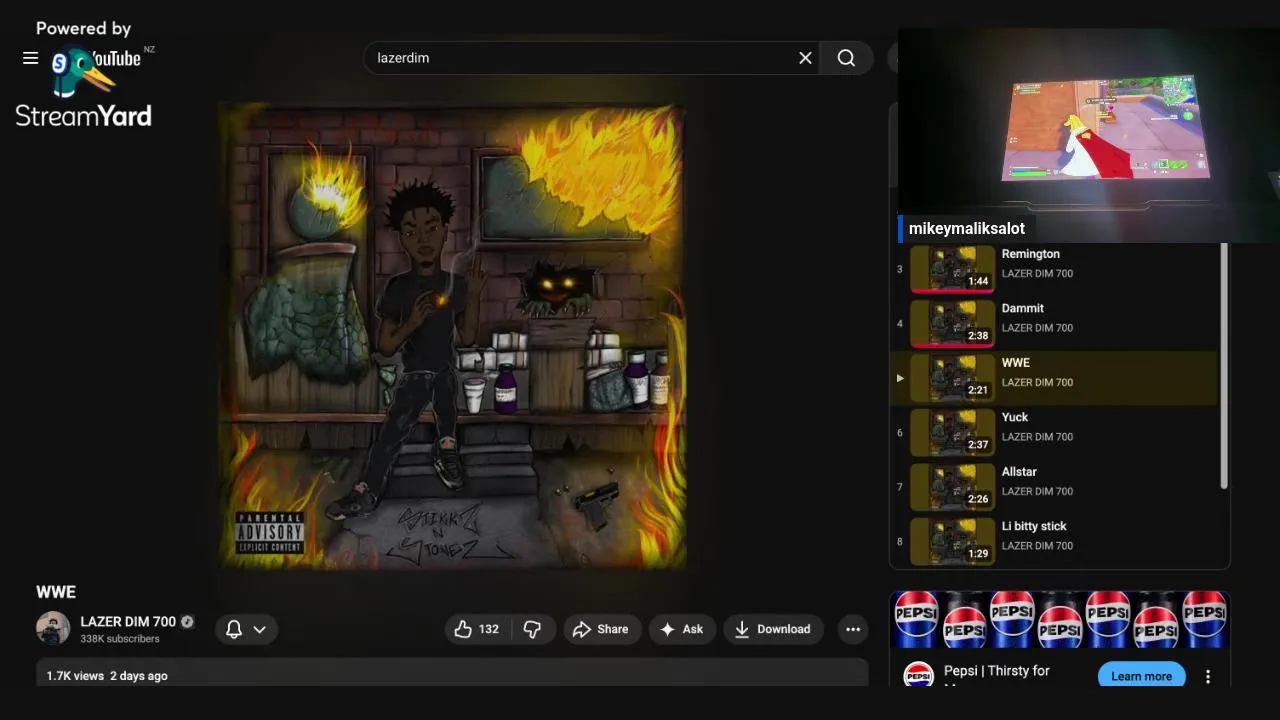
Task: Expand the video description box
Action: (x=452, y=673)
